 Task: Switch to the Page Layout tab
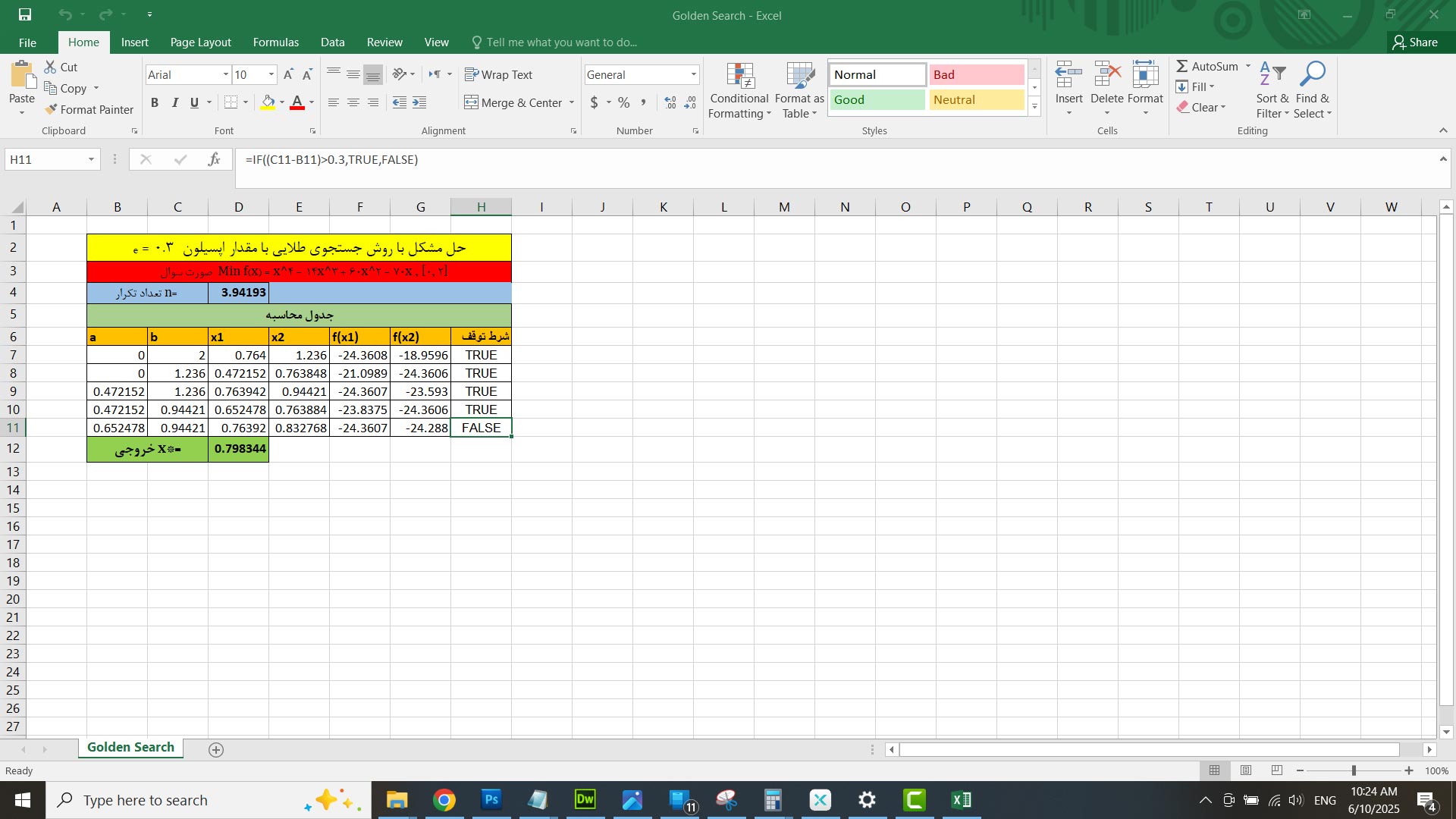[x=200, y=42]
